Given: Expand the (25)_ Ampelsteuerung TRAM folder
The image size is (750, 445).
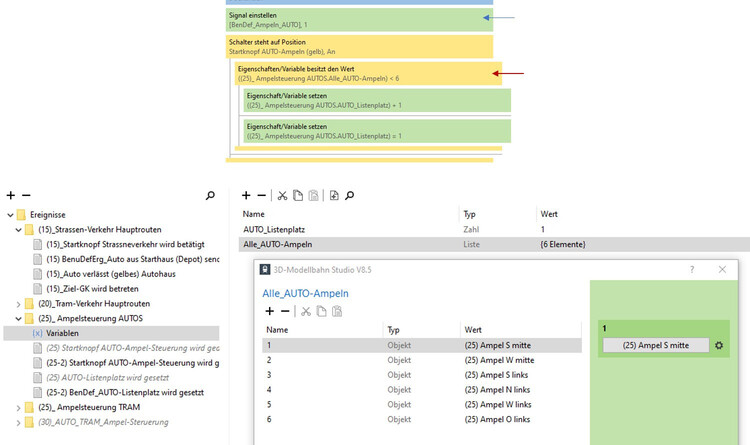Looking at the screenshot, I should pos(19,407).
